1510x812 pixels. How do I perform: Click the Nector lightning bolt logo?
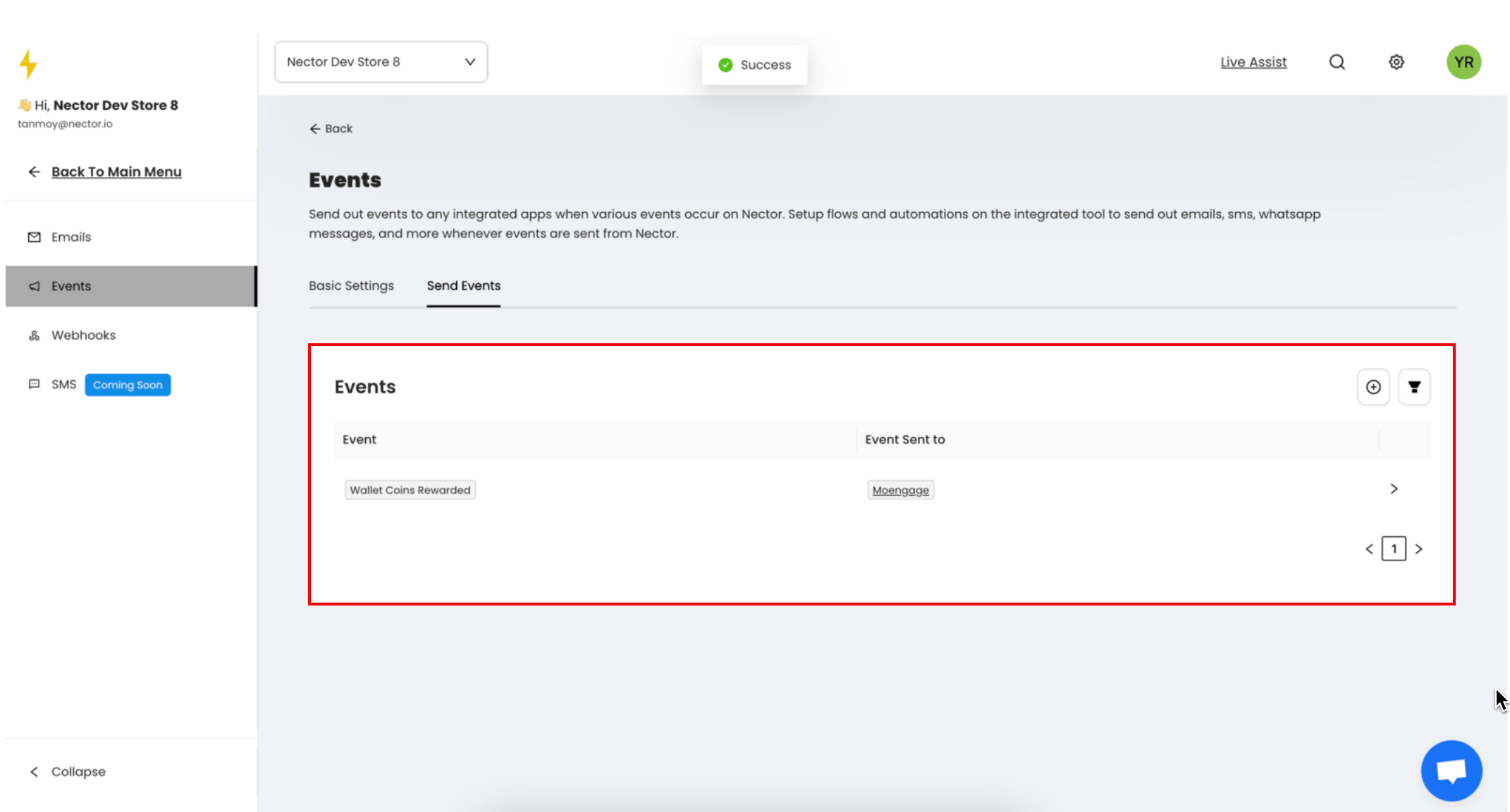click(28, 64)
